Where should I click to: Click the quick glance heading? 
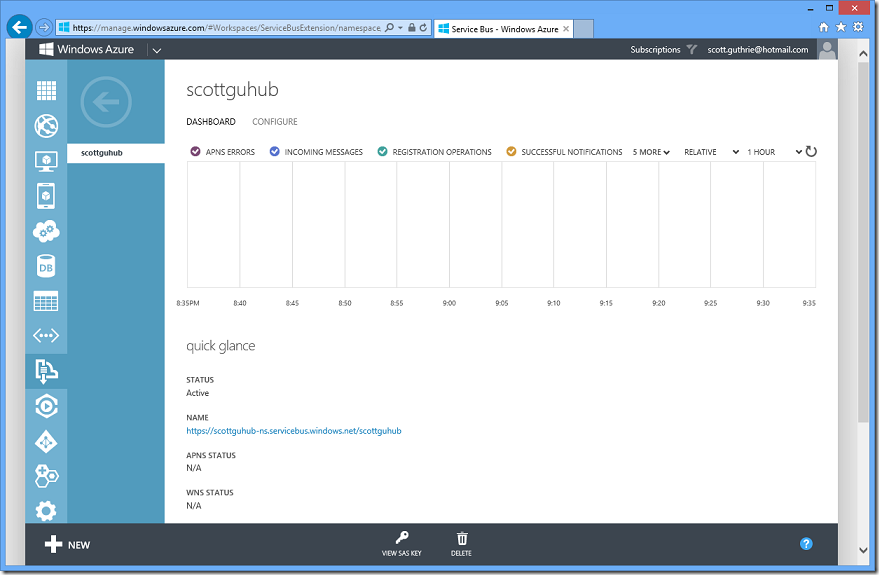(220, 346)
